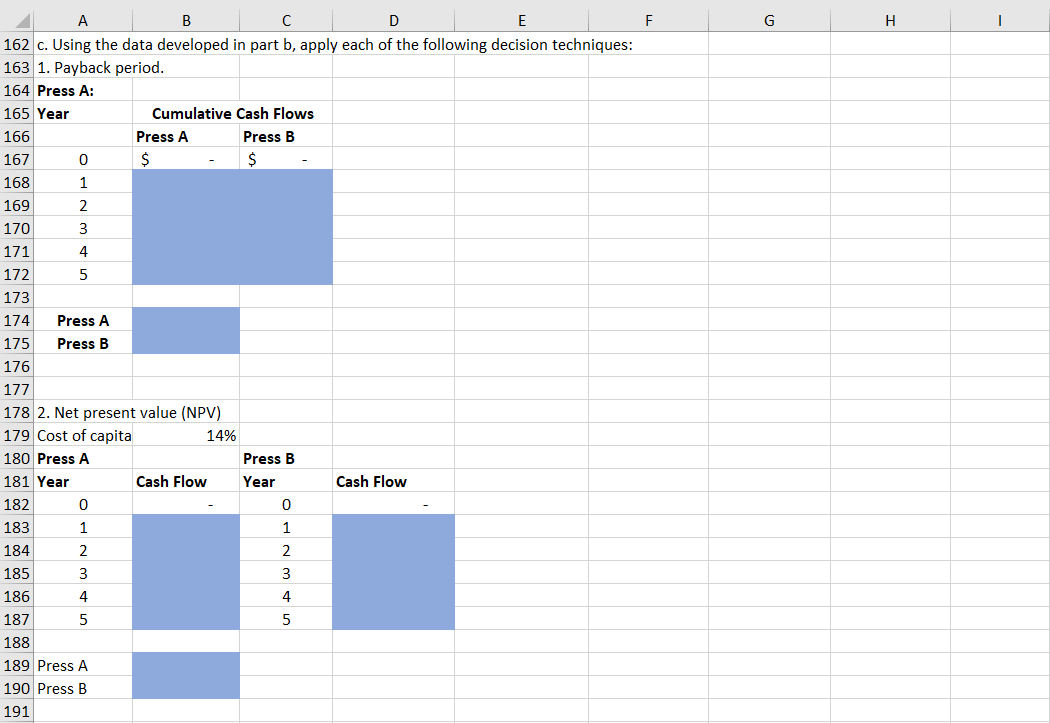Select 'Press A' heading in row 180
Image resolution: width=1050 pixels, height=723 pixels.
click(x=83, y=459)
